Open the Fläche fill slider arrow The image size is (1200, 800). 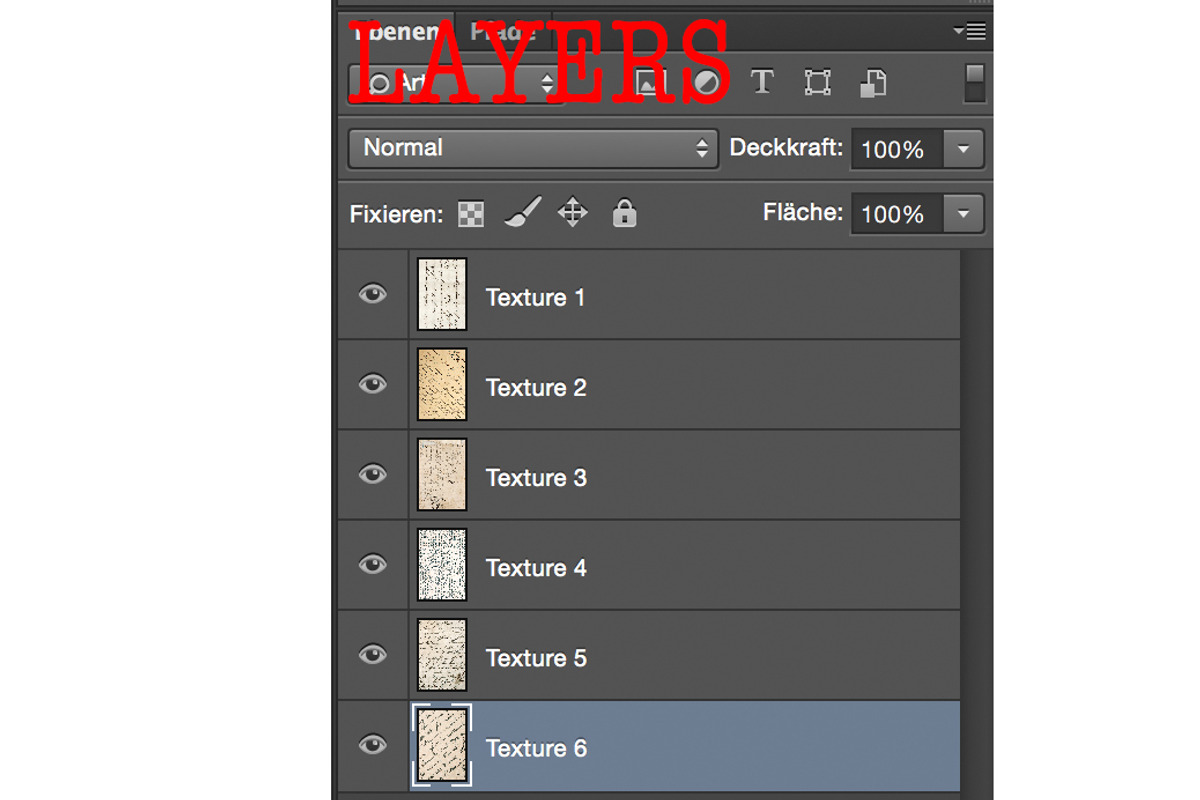(x=963, y=214)
